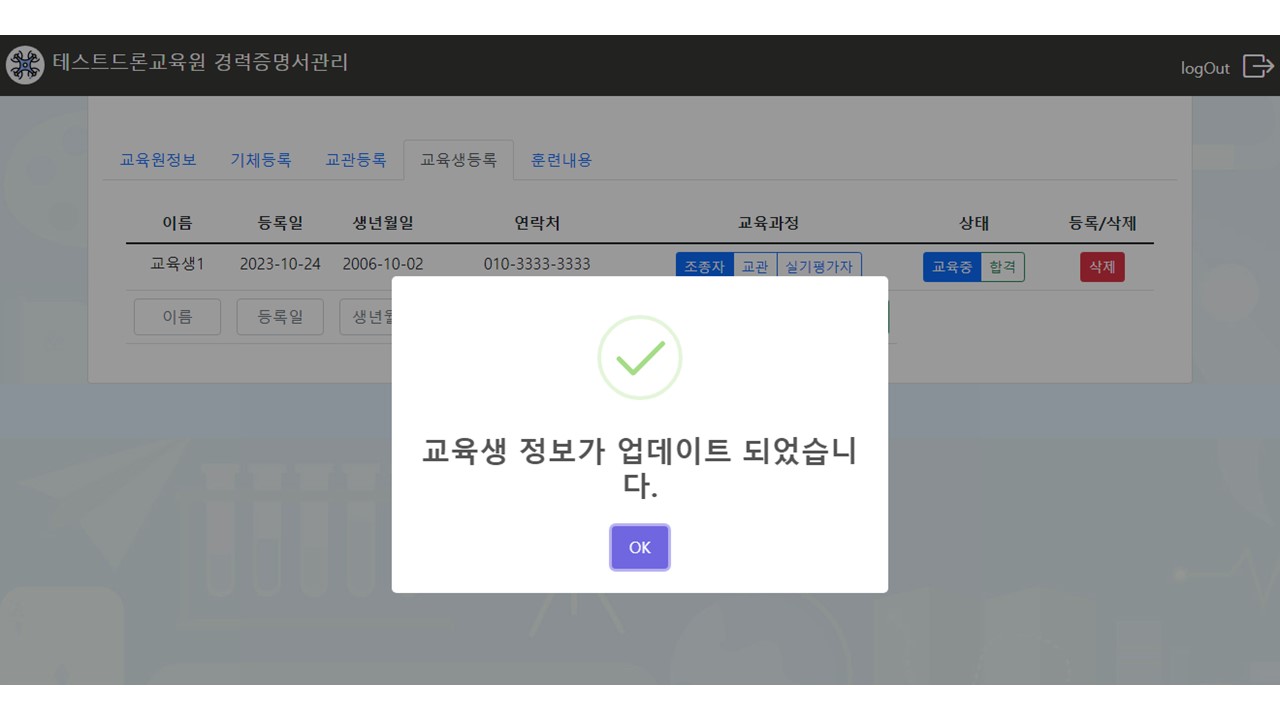Toggle the 실기평가자 course option

click(x=819, y=267)
